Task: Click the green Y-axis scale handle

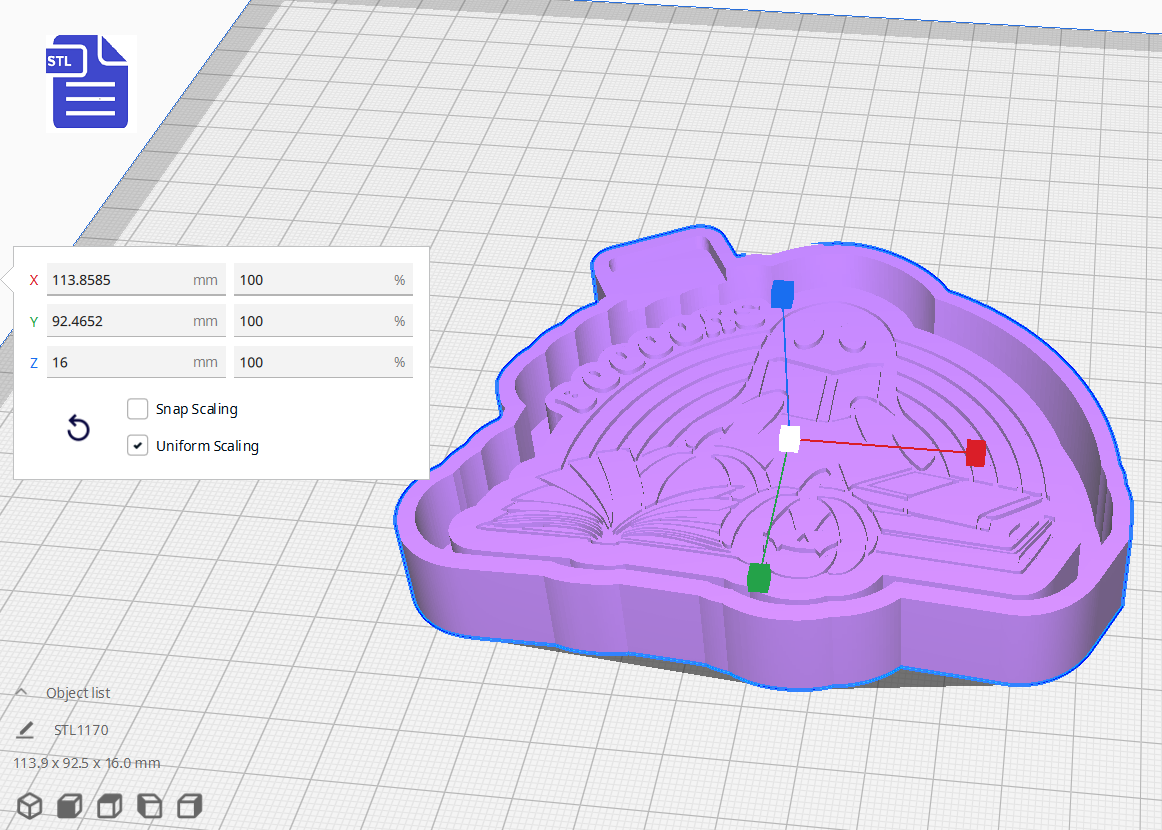Action: [757, 575]
